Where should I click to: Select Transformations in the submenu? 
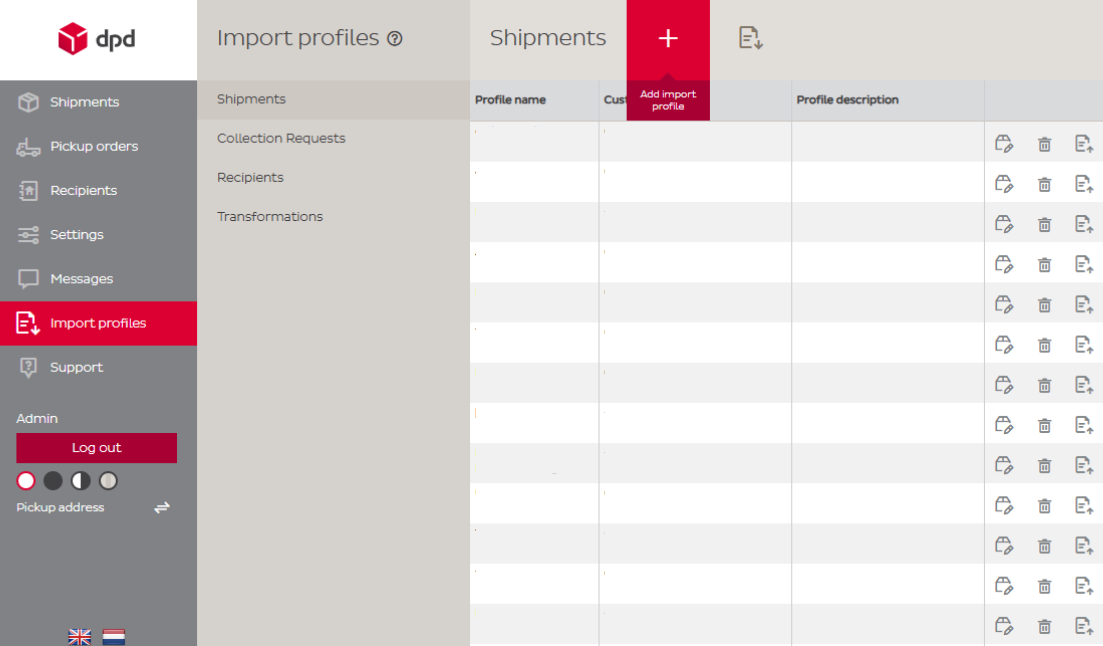coord(333,217)
